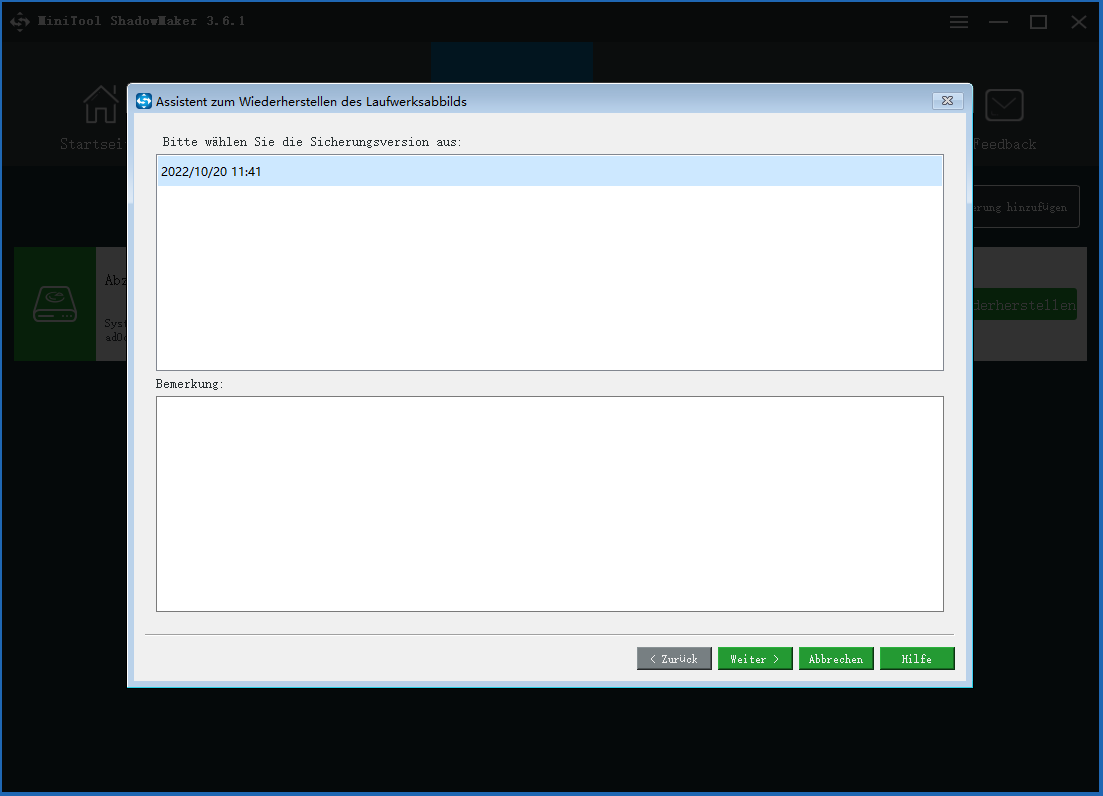The width and height of the screenshot is (1103, 796).
Task: Open the hamburger menu in title bar
Action: point(959,22)
